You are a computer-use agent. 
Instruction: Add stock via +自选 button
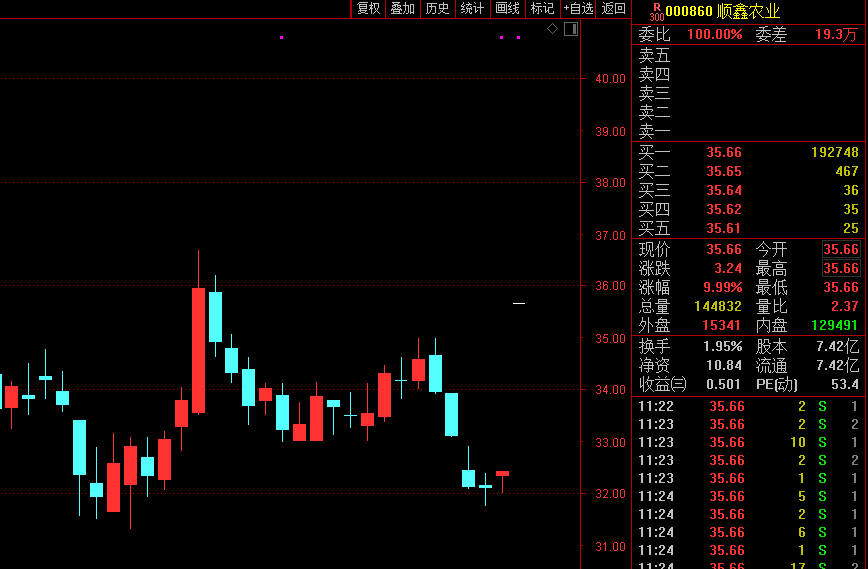point(578,9)
